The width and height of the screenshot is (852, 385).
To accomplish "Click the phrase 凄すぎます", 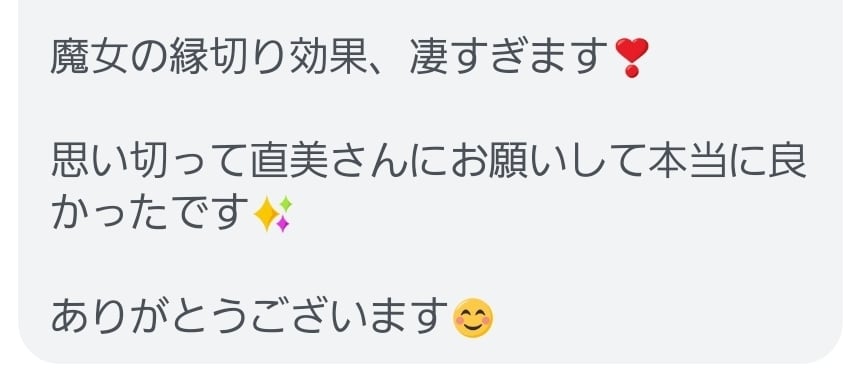I will [511, 56].
